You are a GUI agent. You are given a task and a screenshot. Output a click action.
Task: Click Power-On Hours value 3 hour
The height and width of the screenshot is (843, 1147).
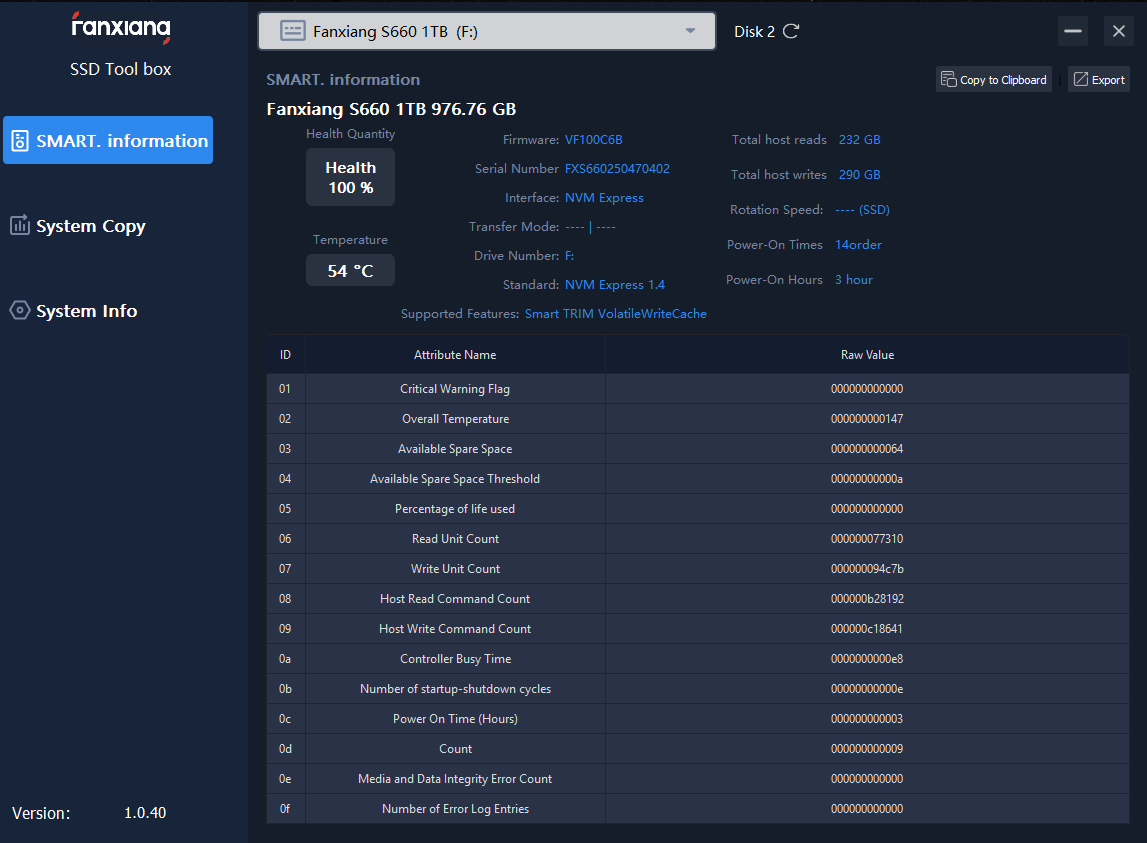coord(854,280)
